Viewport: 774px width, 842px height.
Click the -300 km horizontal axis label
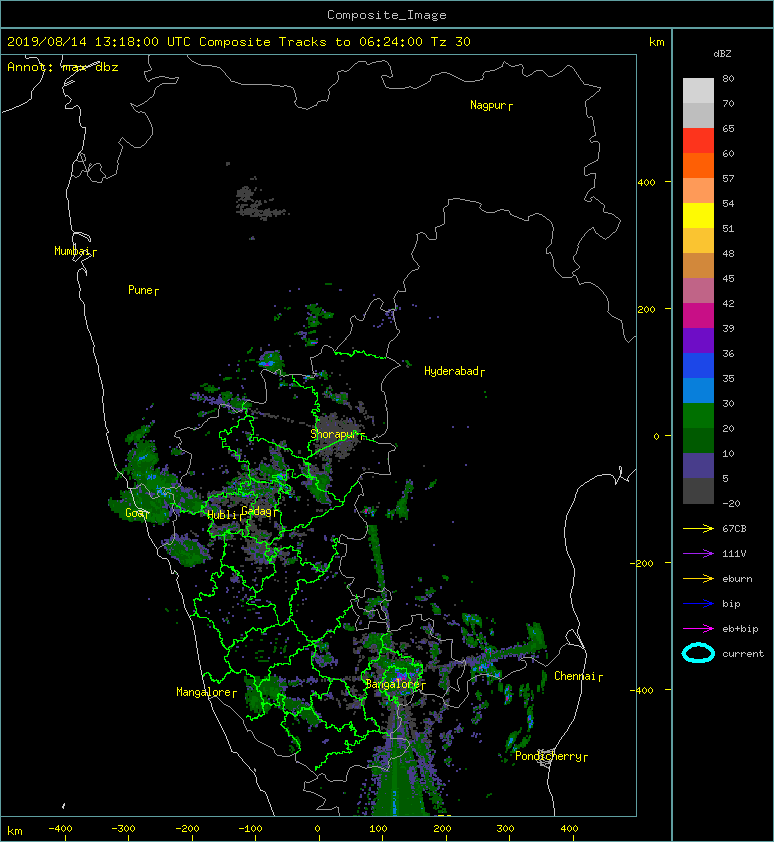pyautogui.click(x=123, y=829)
